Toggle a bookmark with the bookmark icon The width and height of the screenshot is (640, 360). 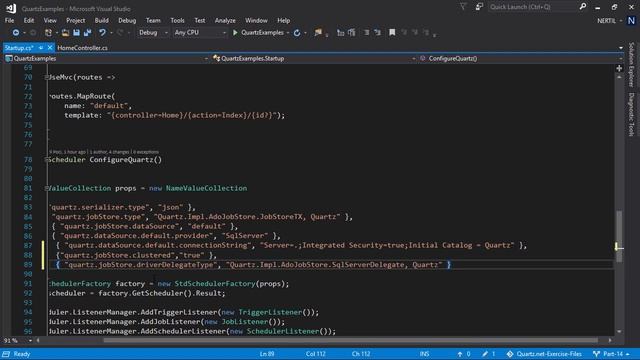[392, 33]
